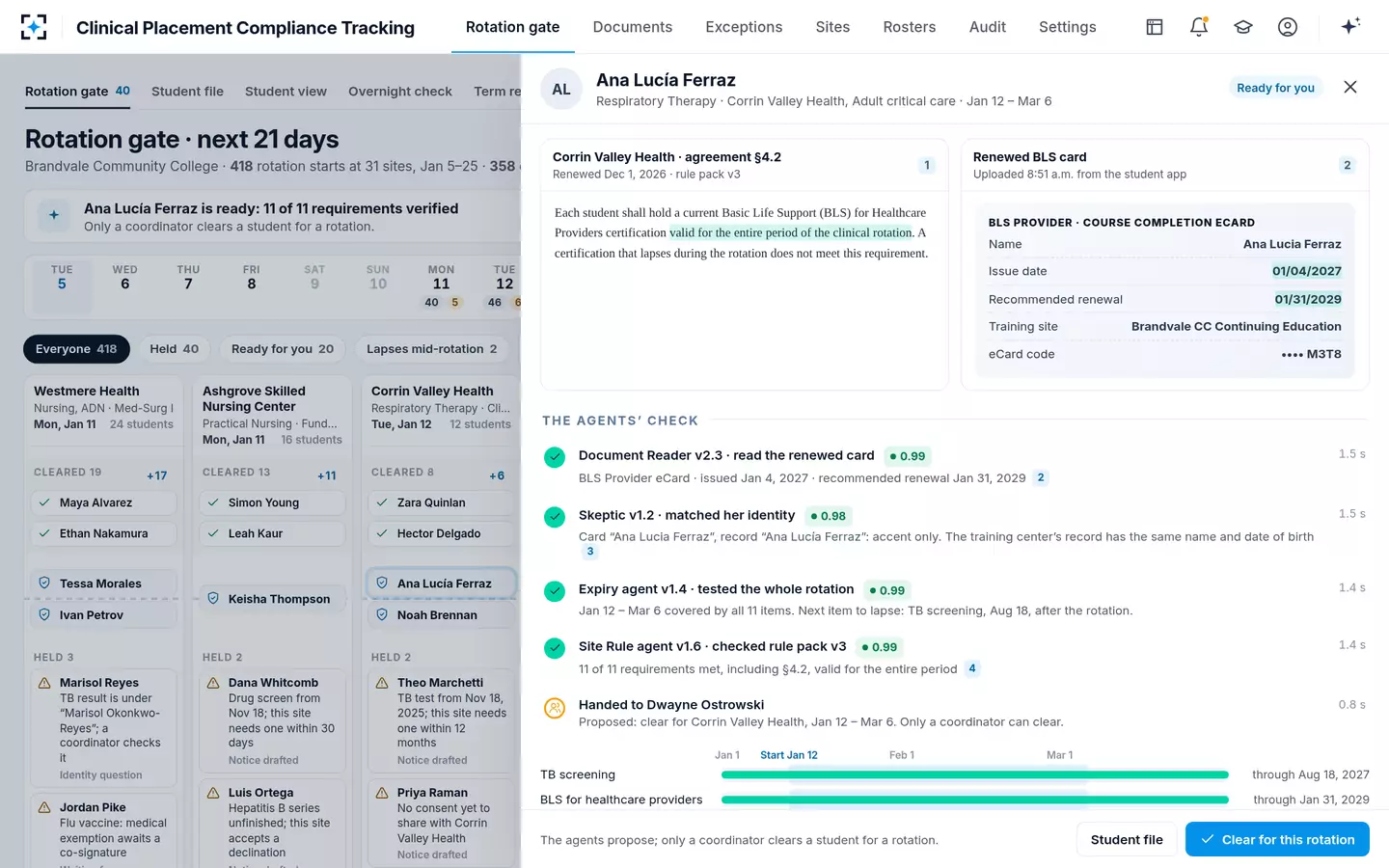
Task: Select the Overnight check sub-tab
Action: [x=400, y=92]
